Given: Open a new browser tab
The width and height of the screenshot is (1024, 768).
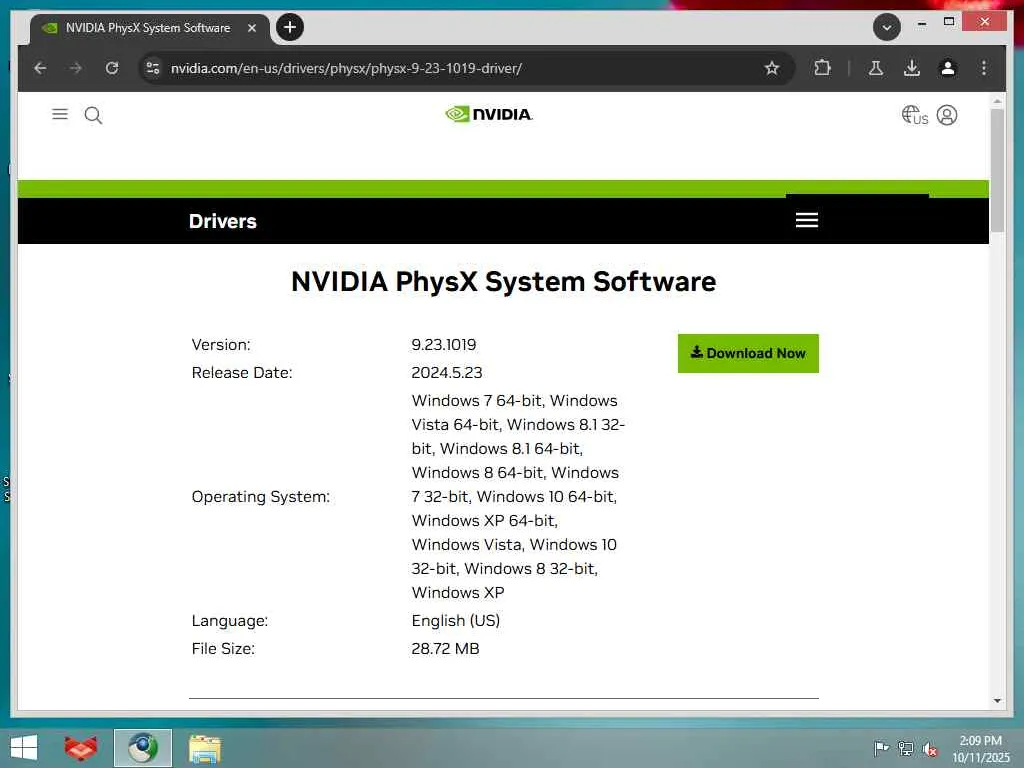Looking at the screenshot, I should pos(290,27).
